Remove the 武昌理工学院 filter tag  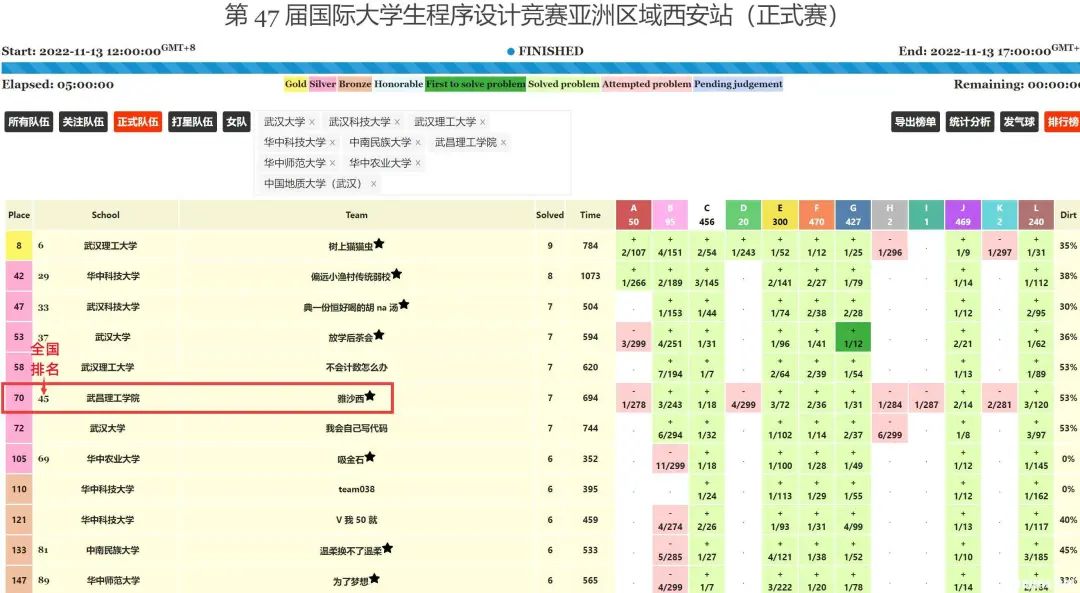click(504, 143)
